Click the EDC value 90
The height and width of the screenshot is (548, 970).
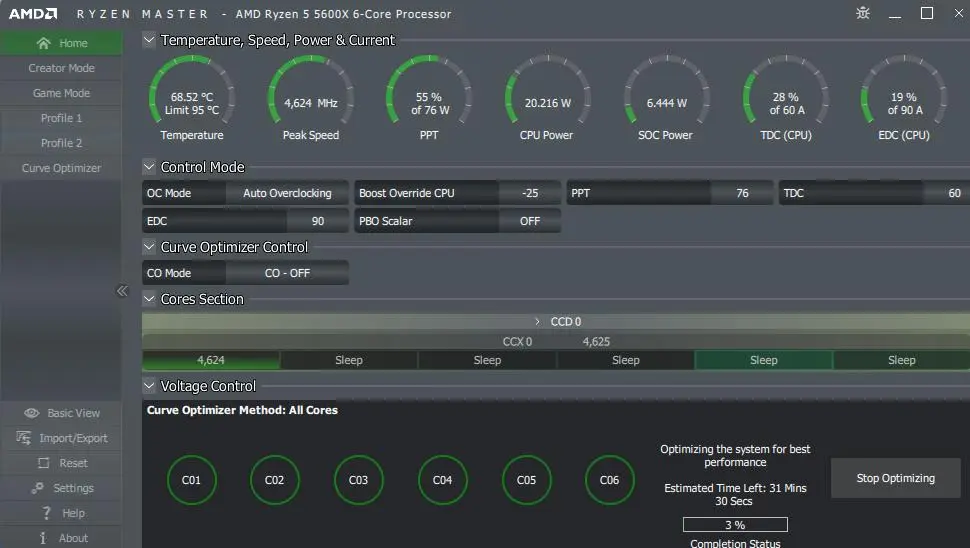pyautogui.click(x=317, y=221)
